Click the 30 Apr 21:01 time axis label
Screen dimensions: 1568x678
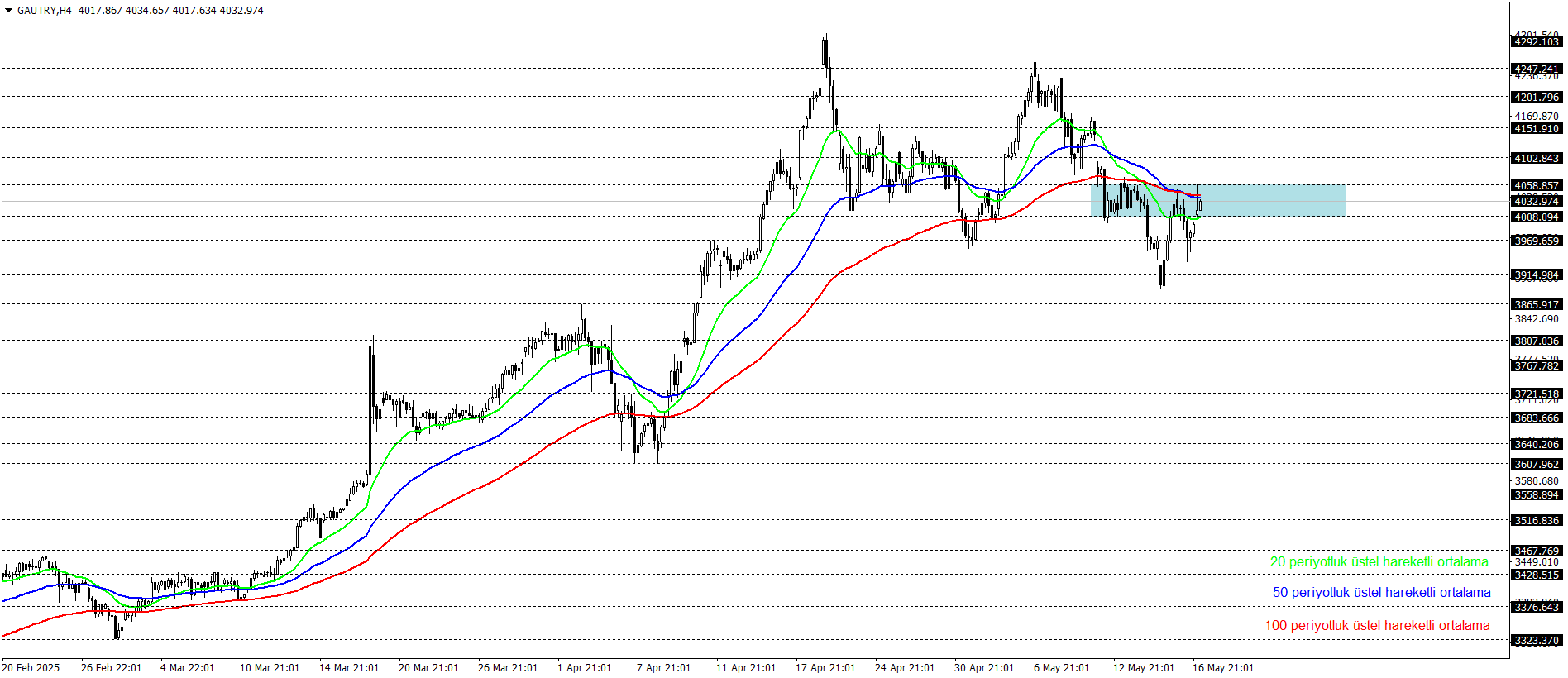pos(984,668)
